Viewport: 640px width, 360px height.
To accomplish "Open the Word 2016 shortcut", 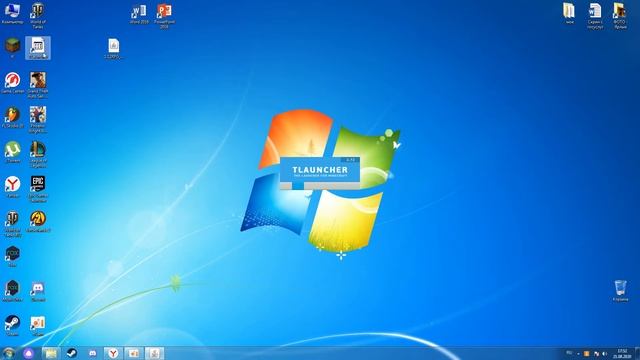I will 139,13.
